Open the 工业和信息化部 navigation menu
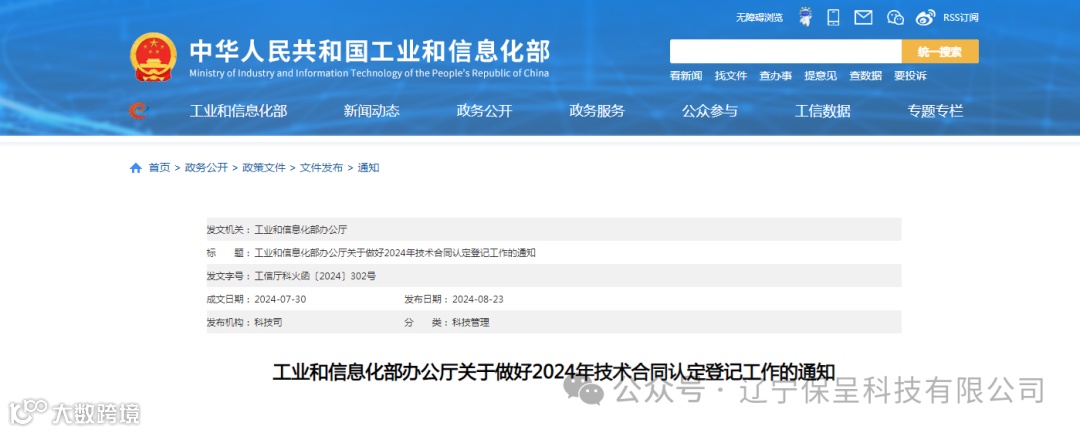The height and width of the screenshot is (433, 1080). coord(238,111)
